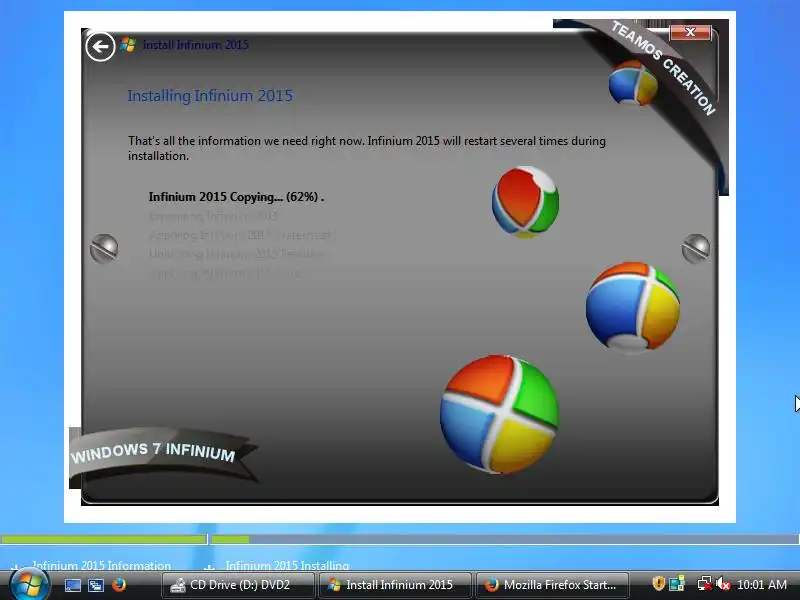Click the muted volume tray icon

coord(722,584)
